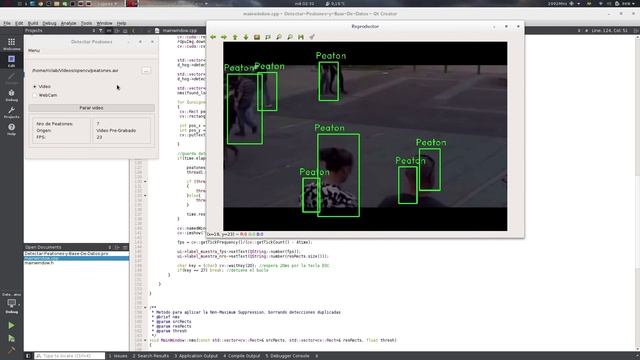
Task: Click down arrow in Reproductor toolbar
Action: 246,37
